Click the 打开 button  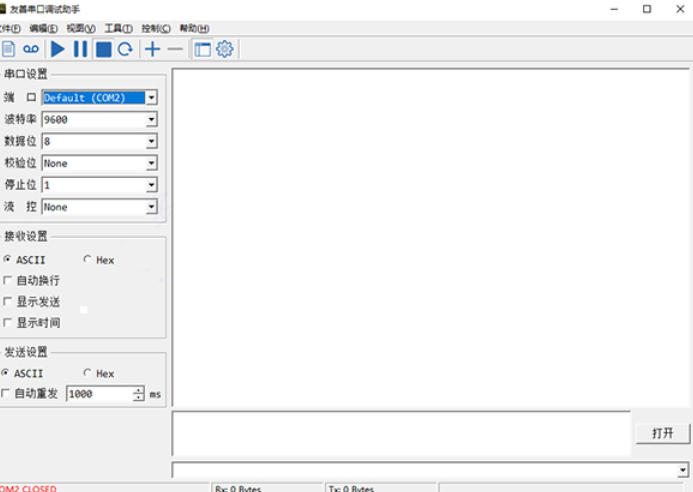[662, 433]
